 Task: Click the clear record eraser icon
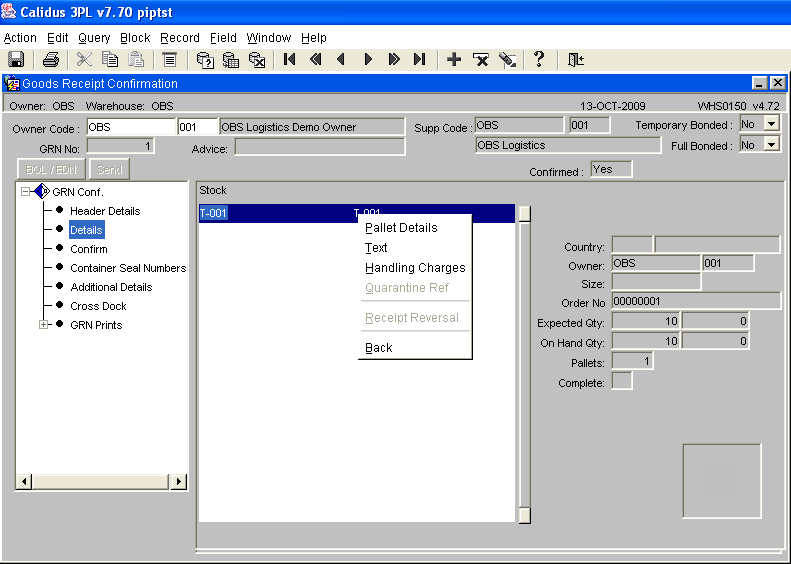[507, 60]
